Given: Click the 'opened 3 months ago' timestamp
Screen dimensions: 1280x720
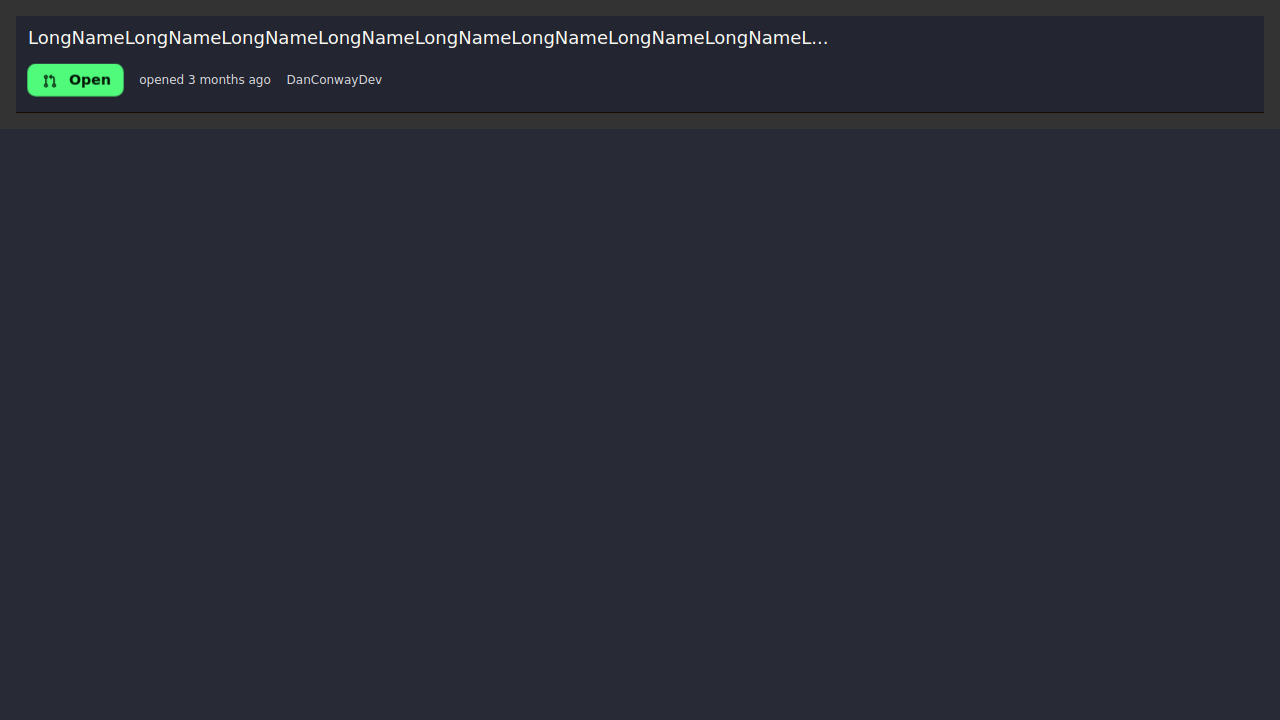Looking at the screenshot, I should click(205, 80).
